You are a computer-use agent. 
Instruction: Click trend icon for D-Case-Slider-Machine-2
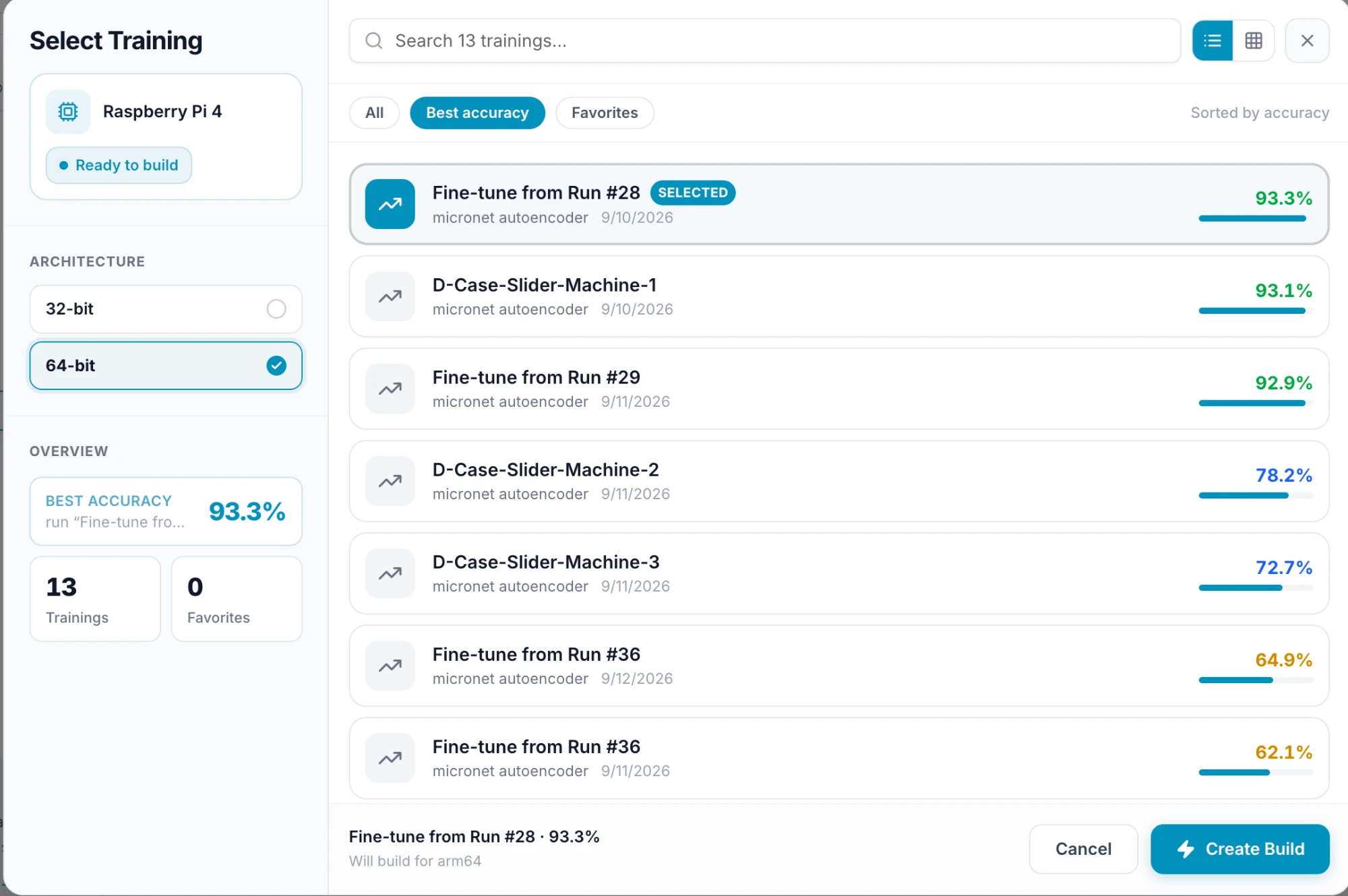pos(390,481)
